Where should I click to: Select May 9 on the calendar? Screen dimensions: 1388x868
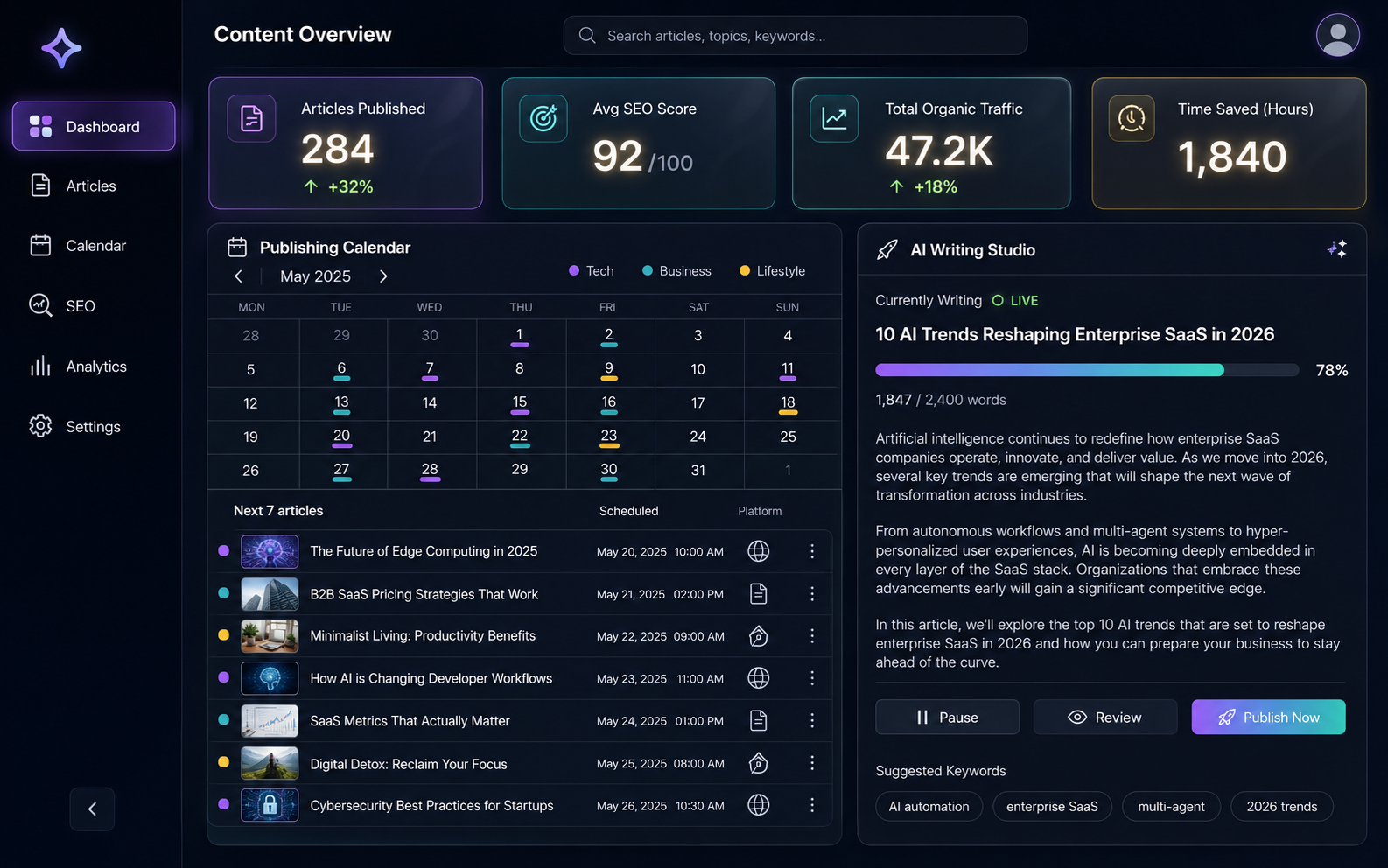tap(609, 369)
